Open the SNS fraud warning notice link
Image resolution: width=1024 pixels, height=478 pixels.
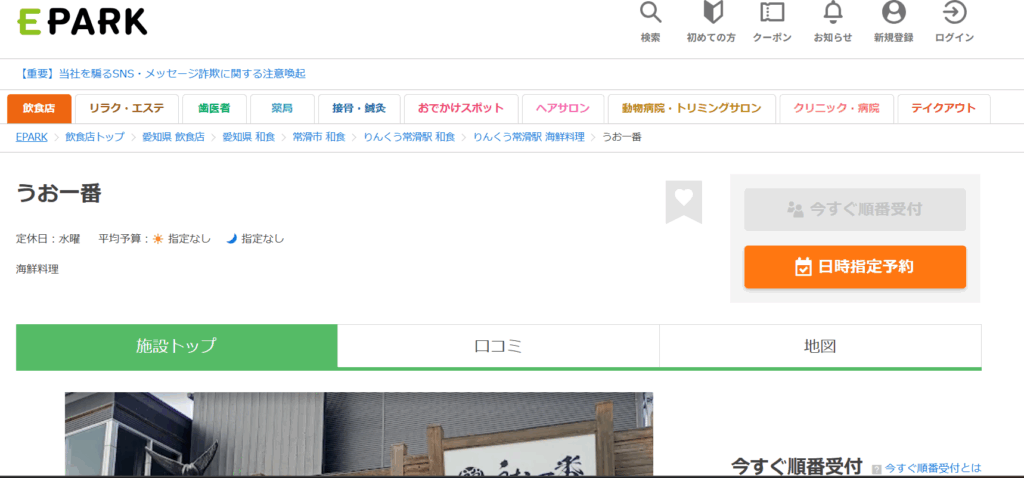[x=161, y=74]
